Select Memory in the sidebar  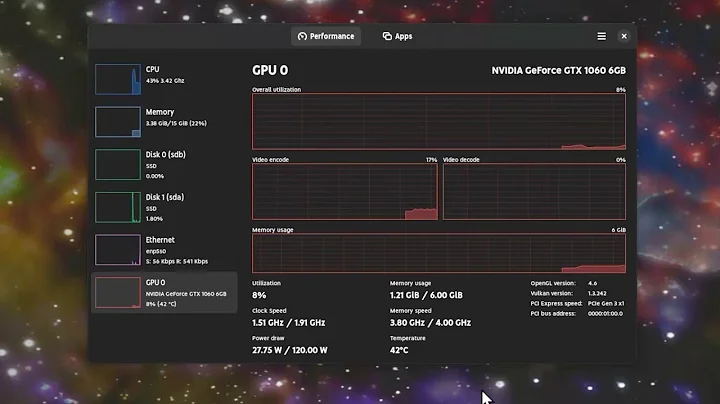pos(164,122)
